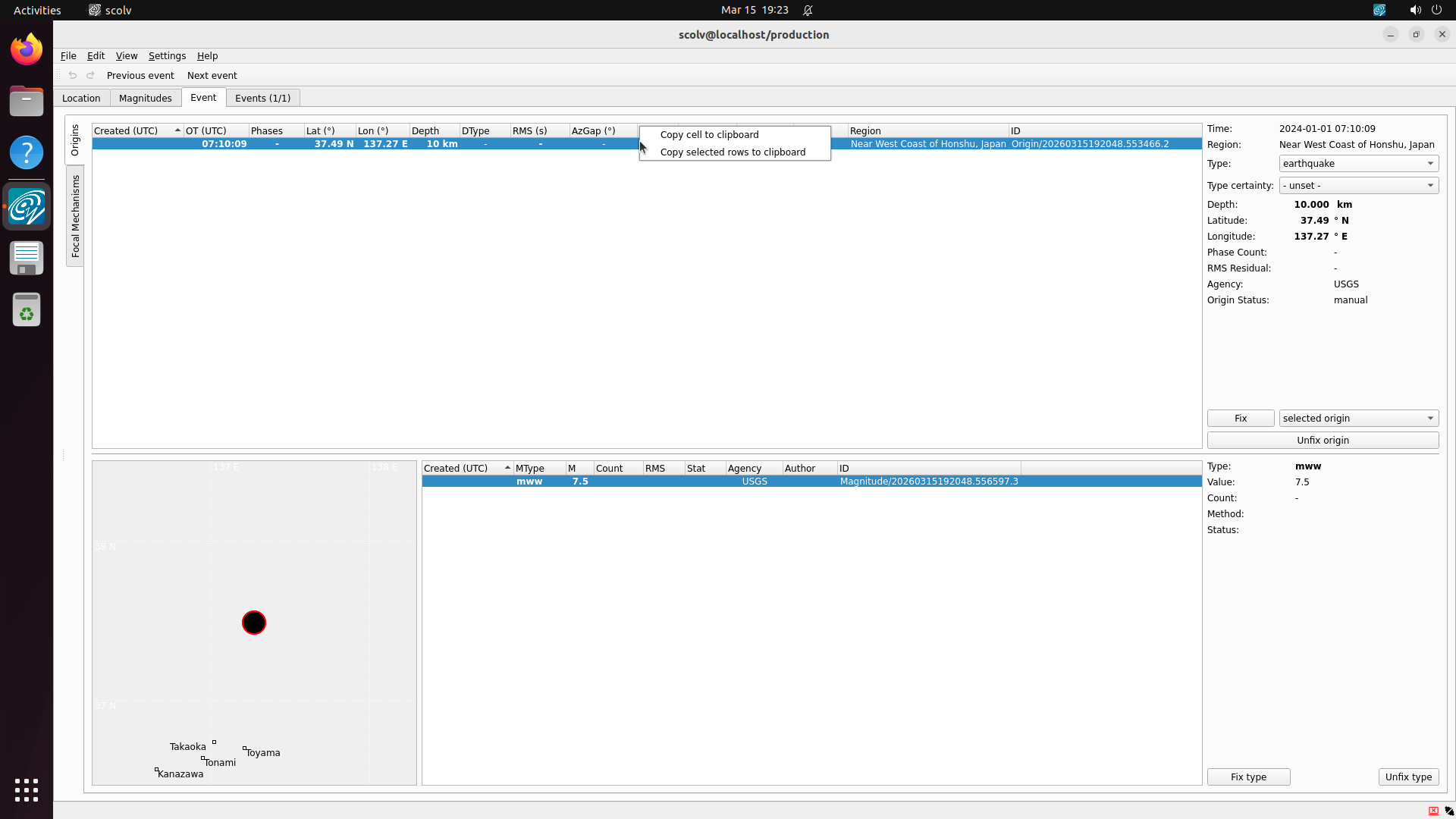This screenshot has height=819, width=1456.
Task: Open the Type earthquake dropdown
Action: point(1358,164)
